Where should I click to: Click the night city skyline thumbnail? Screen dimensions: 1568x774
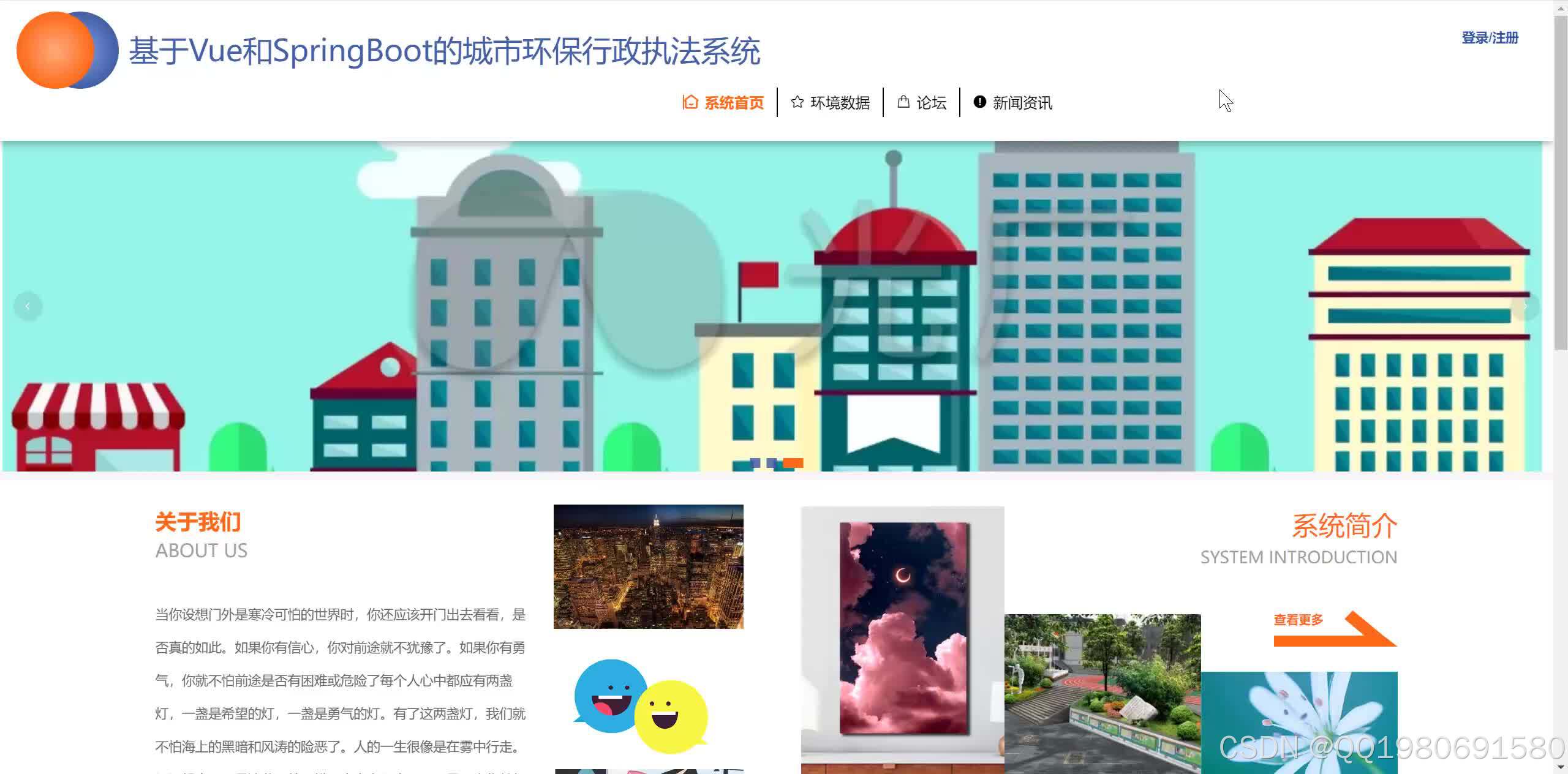point(648,565)
